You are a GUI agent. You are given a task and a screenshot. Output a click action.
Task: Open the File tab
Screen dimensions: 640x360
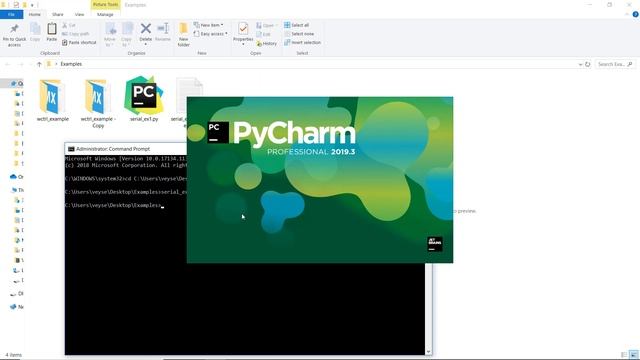[11, 14]
